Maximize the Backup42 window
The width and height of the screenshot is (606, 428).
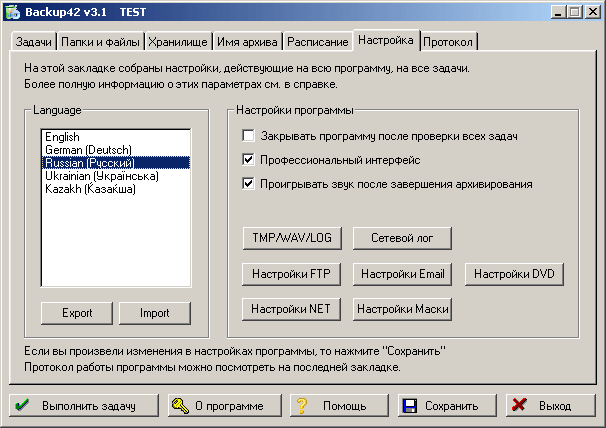pyautogui.click(x=575, y=12)
